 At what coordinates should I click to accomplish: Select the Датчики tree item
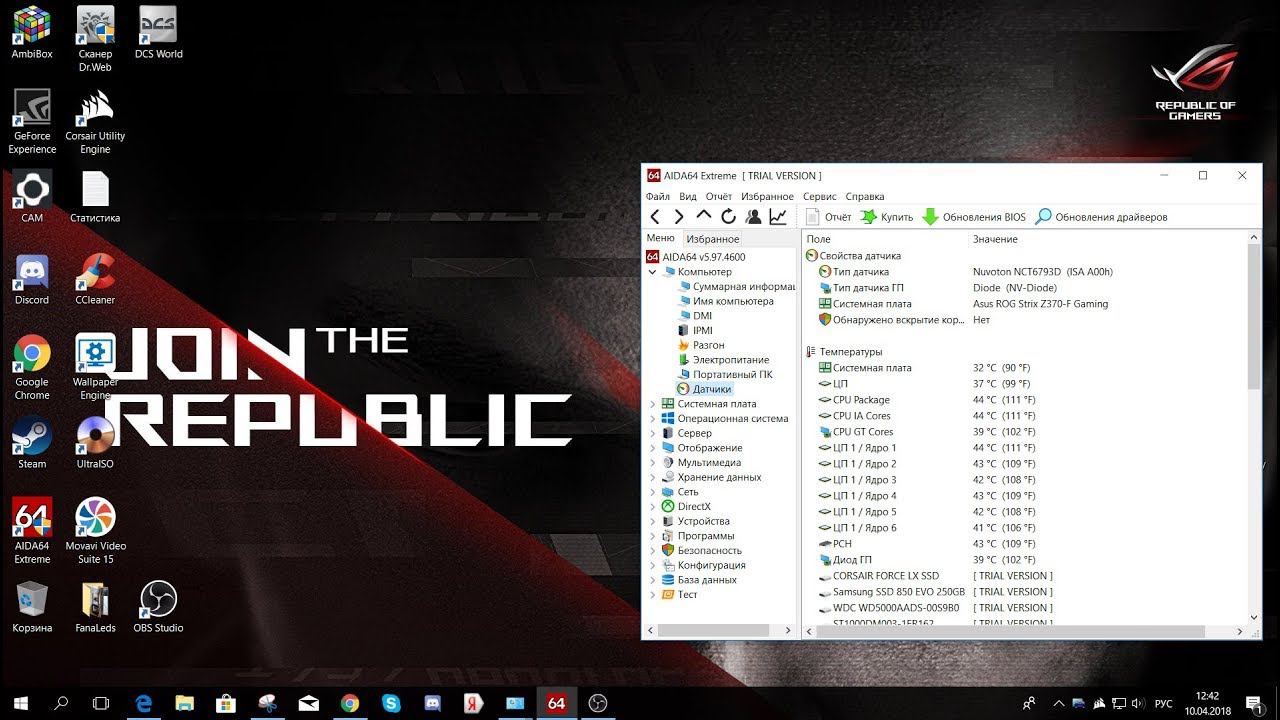point(704,389)
